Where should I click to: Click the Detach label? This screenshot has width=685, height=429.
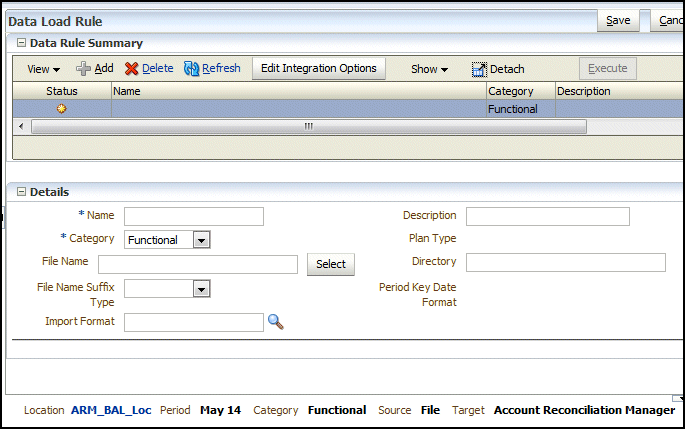[x=507, y=69]
